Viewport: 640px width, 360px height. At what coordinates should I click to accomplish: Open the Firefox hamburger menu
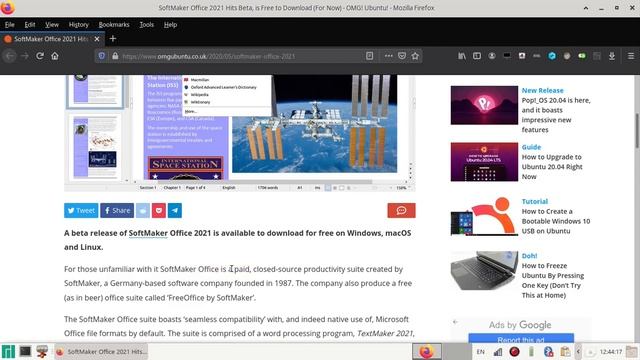click(631, 56)
